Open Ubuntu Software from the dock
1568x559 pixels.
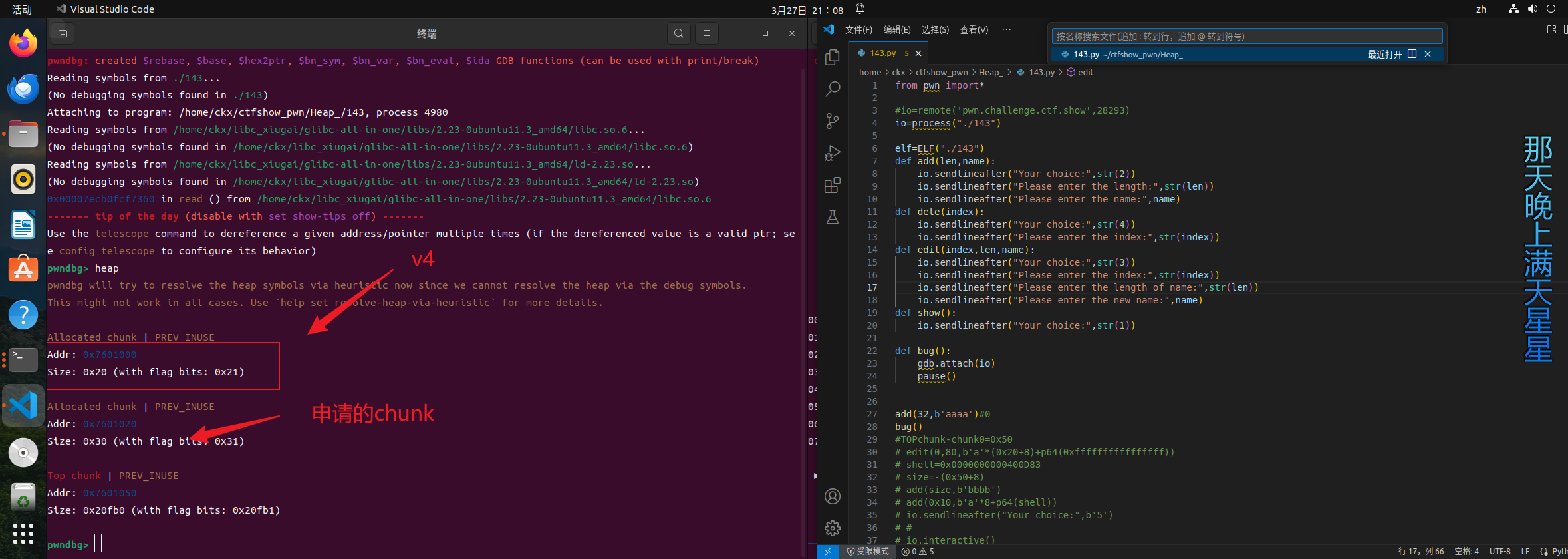(23, 270)
